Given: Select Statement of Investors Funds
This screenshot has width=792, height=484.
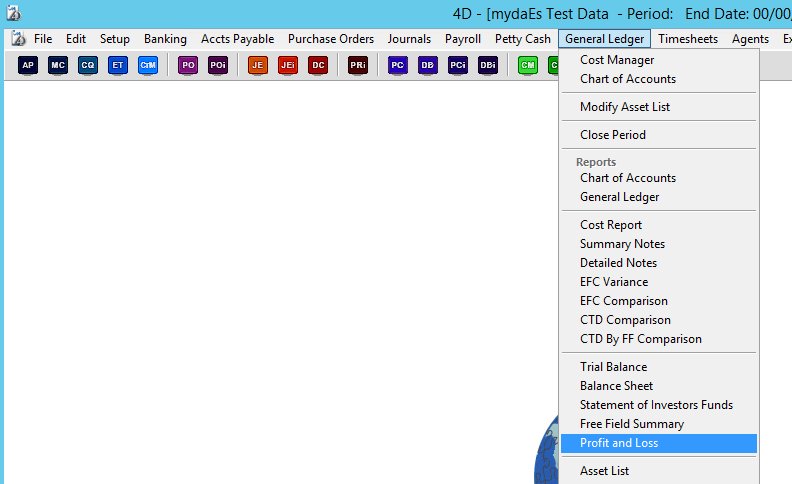Looking at the screenshot, I should coord(659,405).
